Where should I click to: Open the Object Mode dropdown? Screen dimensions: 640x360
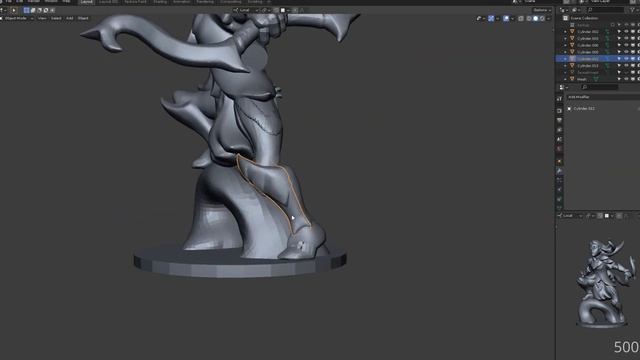coord(17,18)
